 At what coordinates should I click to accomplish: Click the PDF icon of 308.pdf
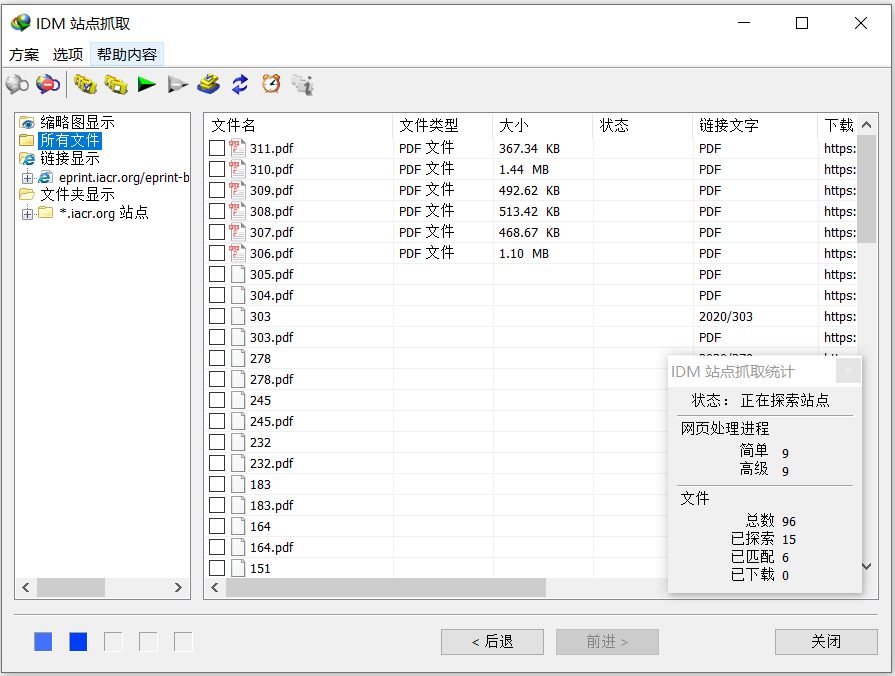coord(237,211)
